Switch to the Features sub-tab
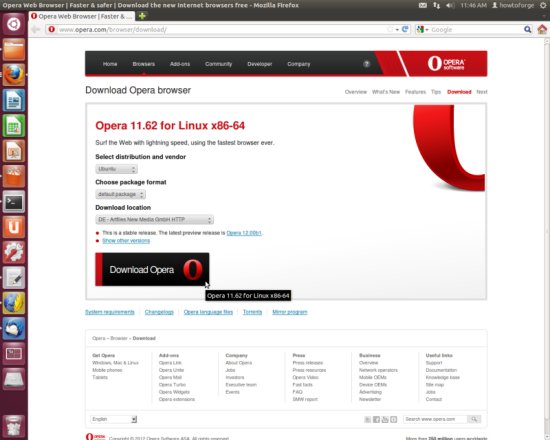 [415, 92]
